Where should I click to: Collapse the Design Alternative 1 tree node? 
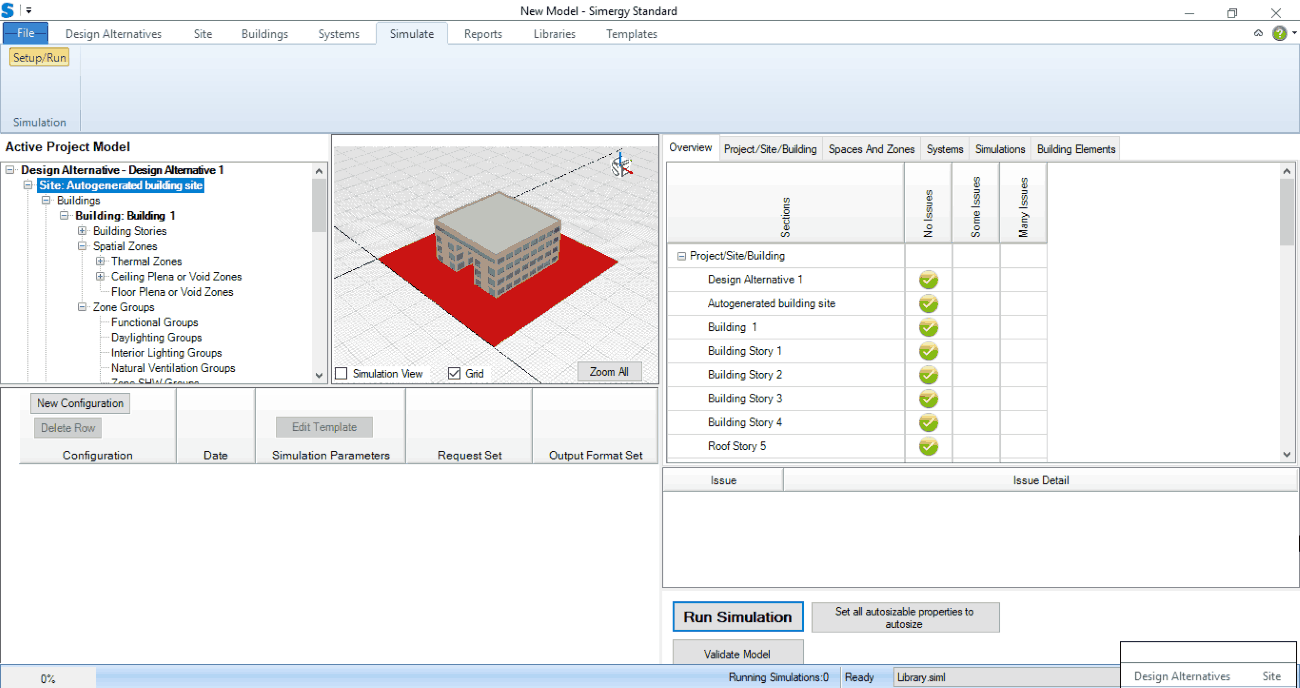point(10,170)
